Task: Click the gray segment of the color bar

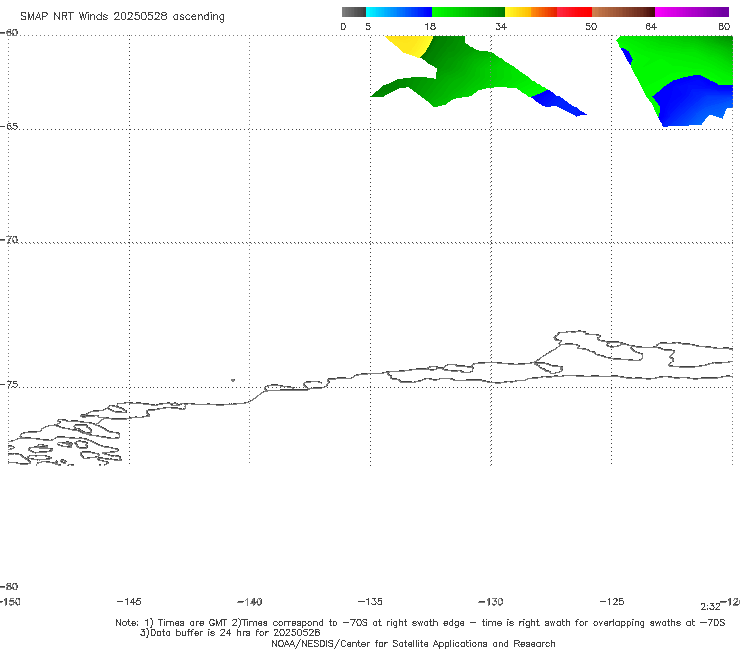Action: (354, 12)
